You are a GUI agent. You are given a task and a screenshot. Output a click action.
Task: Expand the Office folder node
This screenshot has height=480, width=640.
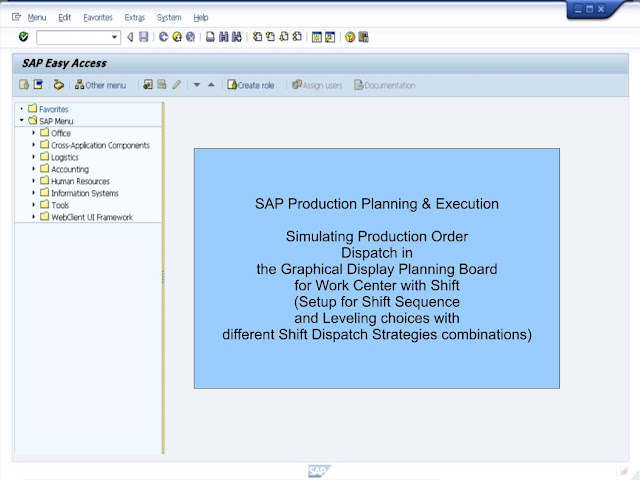point(33,133)
